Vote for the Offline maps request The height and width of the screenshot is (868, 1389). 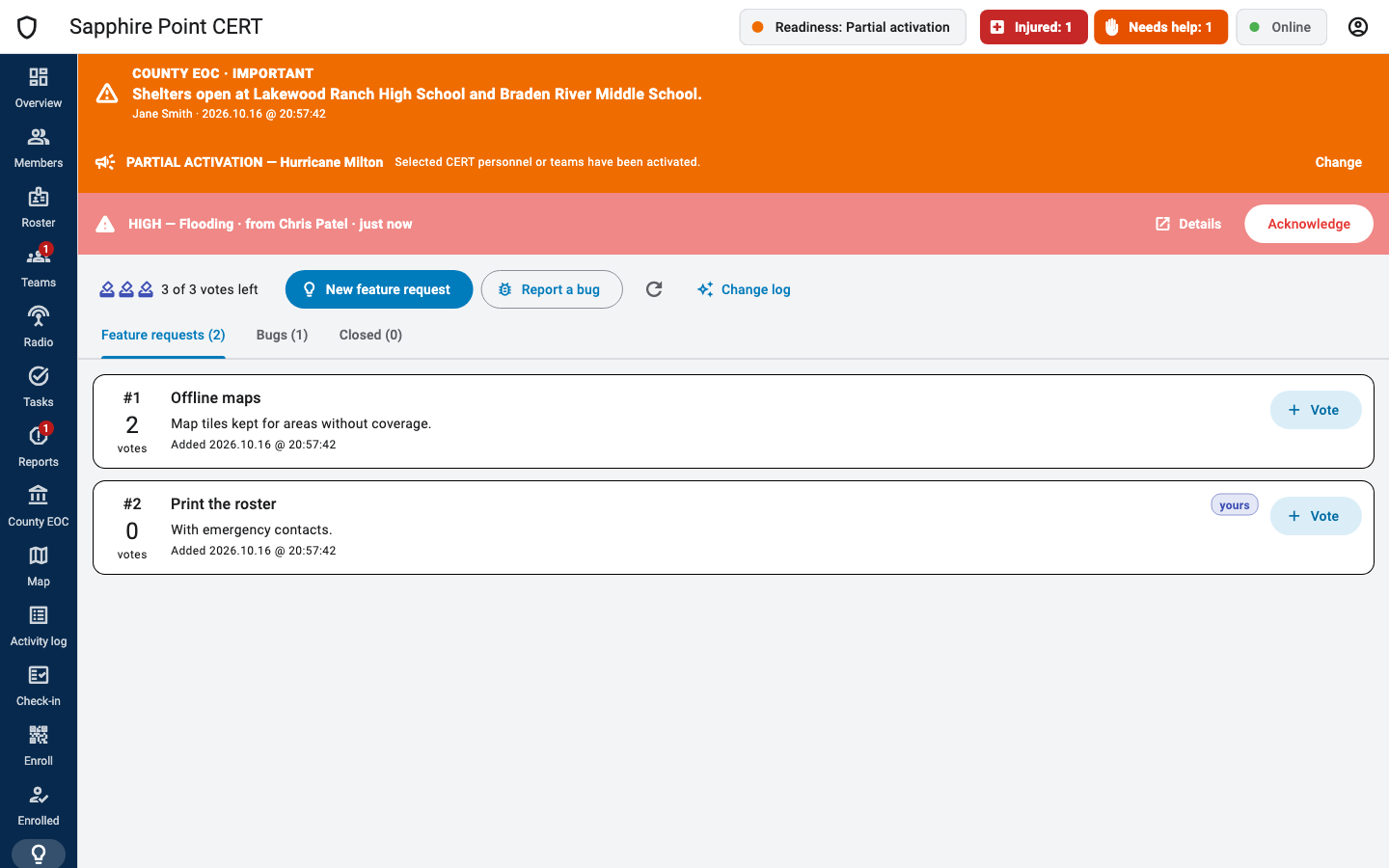click(1316, 410)
